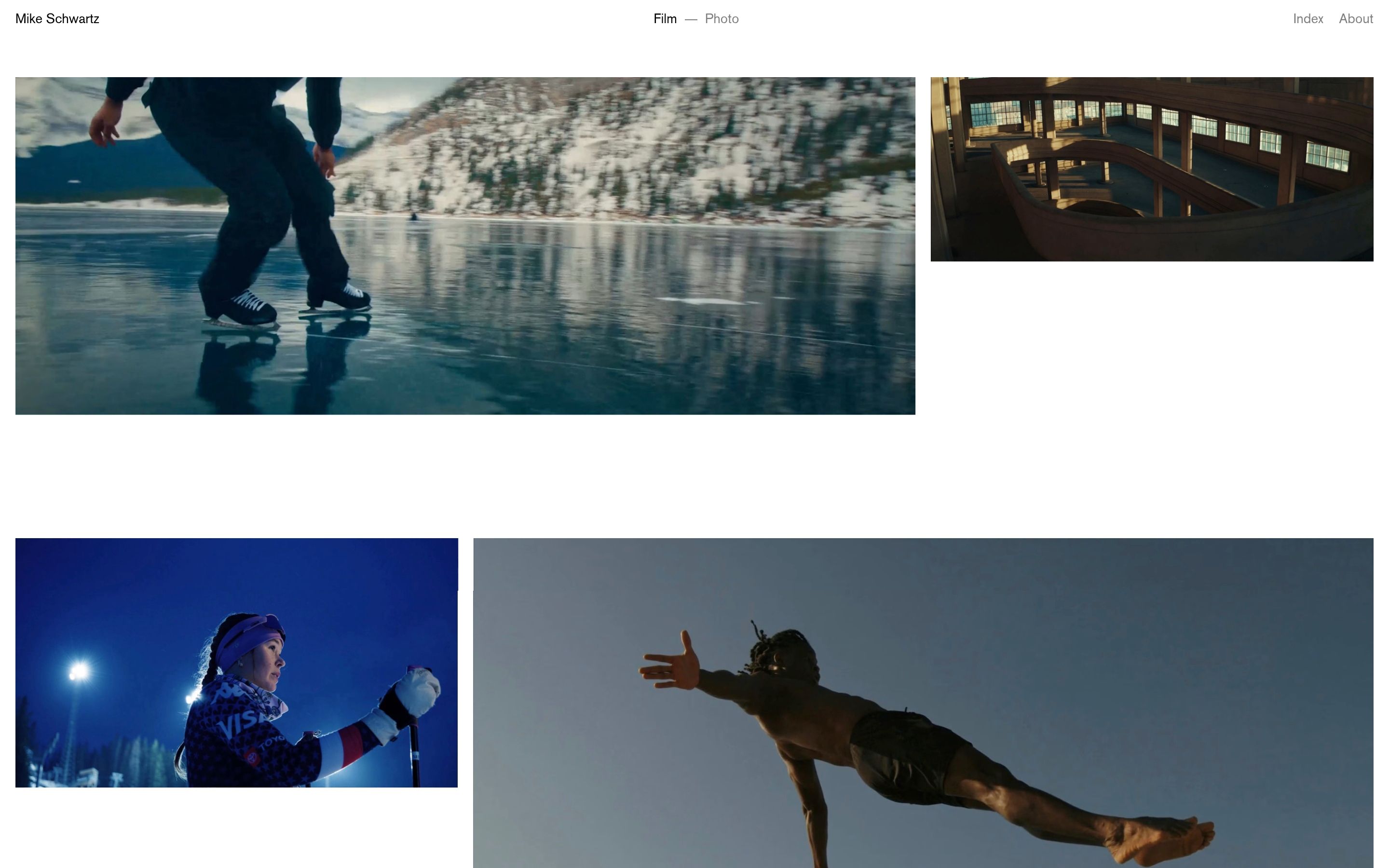Open the ice skating film thumbnail
This screenshot has height=868, width=1389.
pyautogui.click(x=465, y=246)
